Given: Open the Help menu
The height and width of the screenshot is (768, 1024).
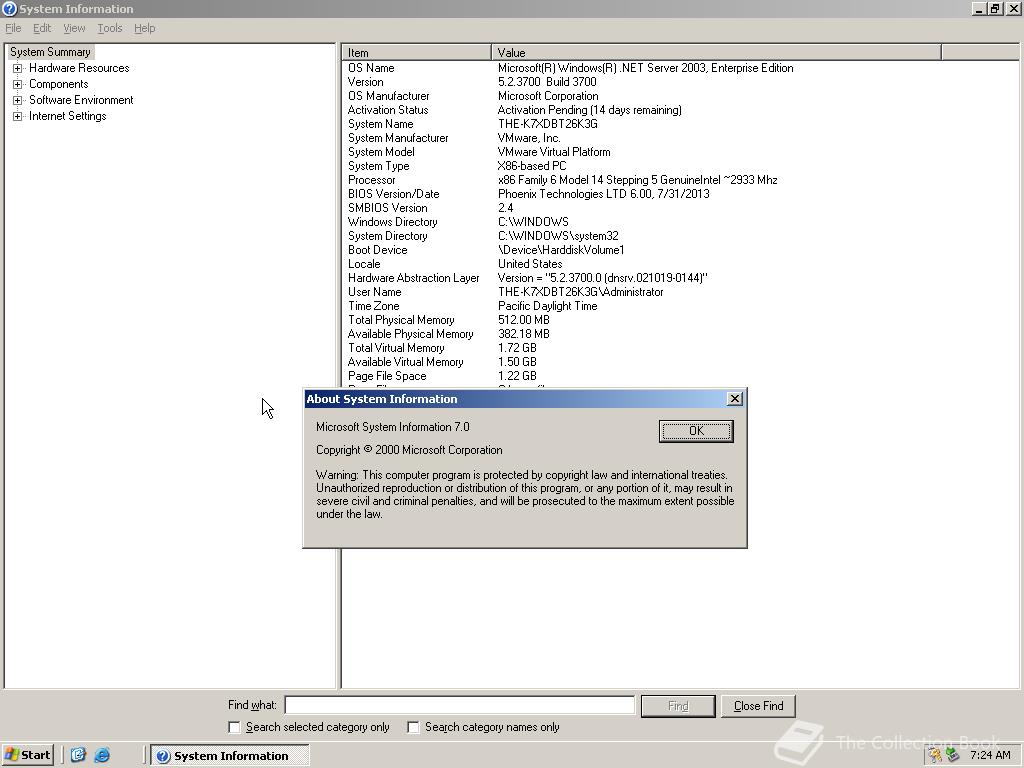Looking at the screenshot, I should pos(144,28).
